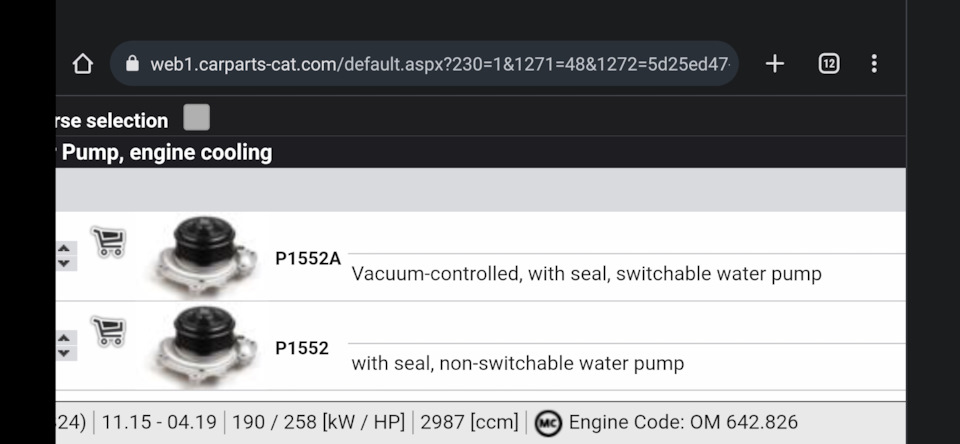Open a new tab with plus icon
The width and height of the screenshot is (960, 444).
point(774,64)
